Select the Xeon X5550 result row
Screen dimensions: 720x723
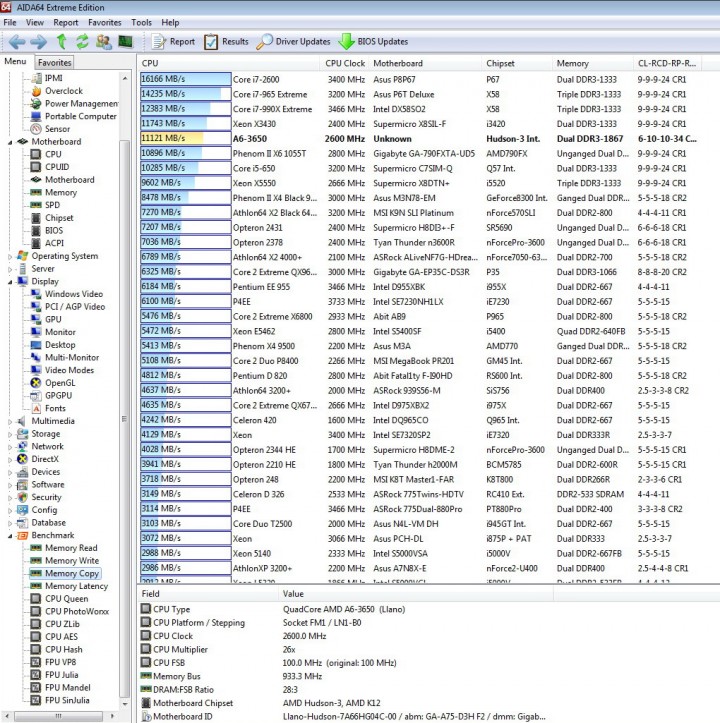click(x=419, y=183)
